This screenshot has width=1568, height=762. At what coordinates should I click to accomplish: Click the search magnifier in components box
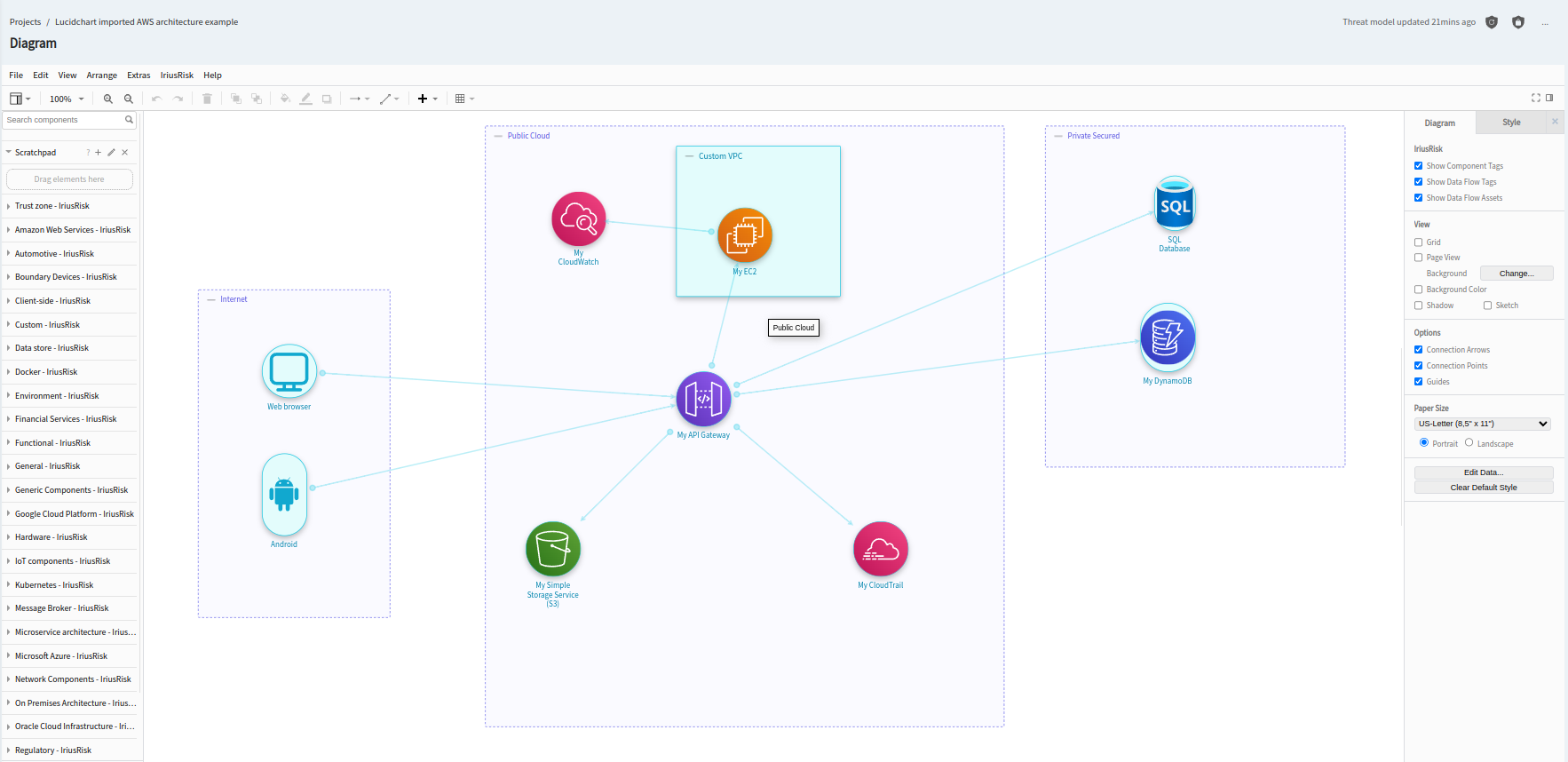click(129, 120)
